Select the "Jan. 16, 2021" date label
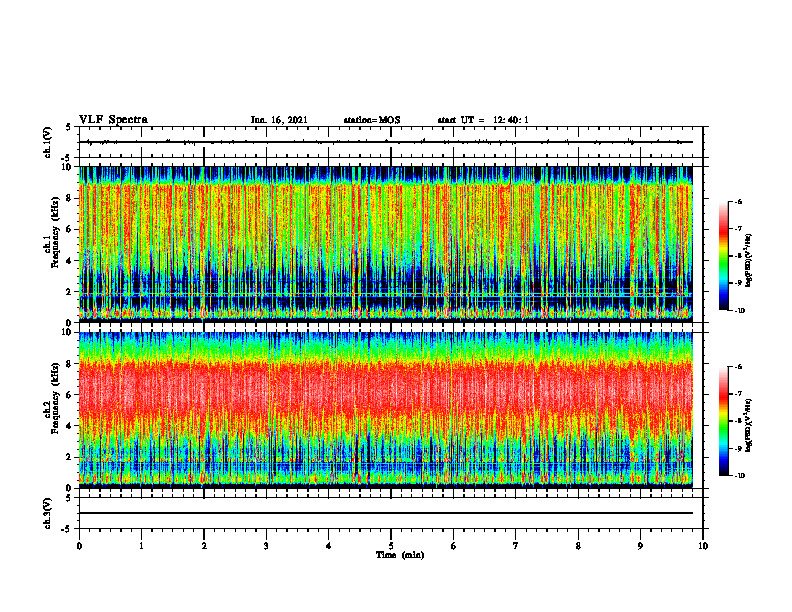The image size is (792, 612). (x=279, y=120)
